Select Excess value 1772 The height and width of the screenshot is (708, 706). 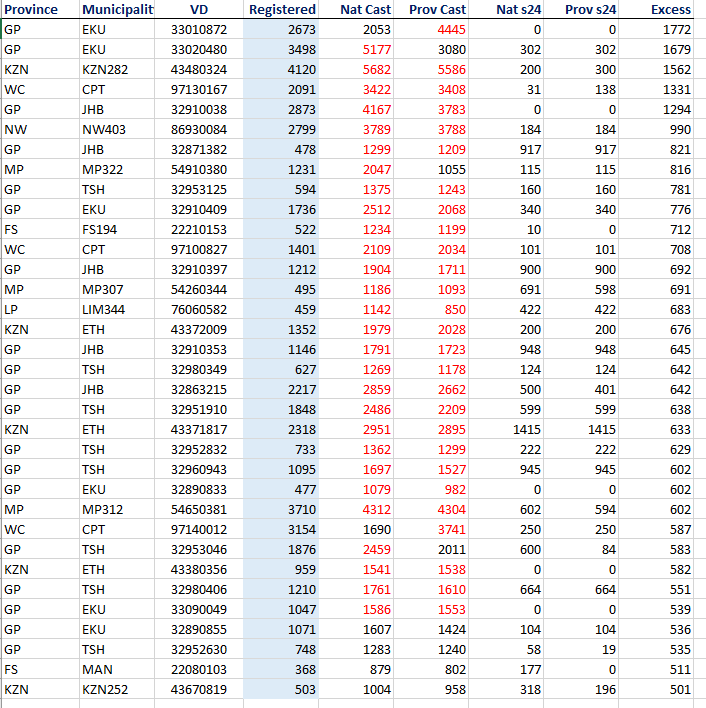pos(677,30)
